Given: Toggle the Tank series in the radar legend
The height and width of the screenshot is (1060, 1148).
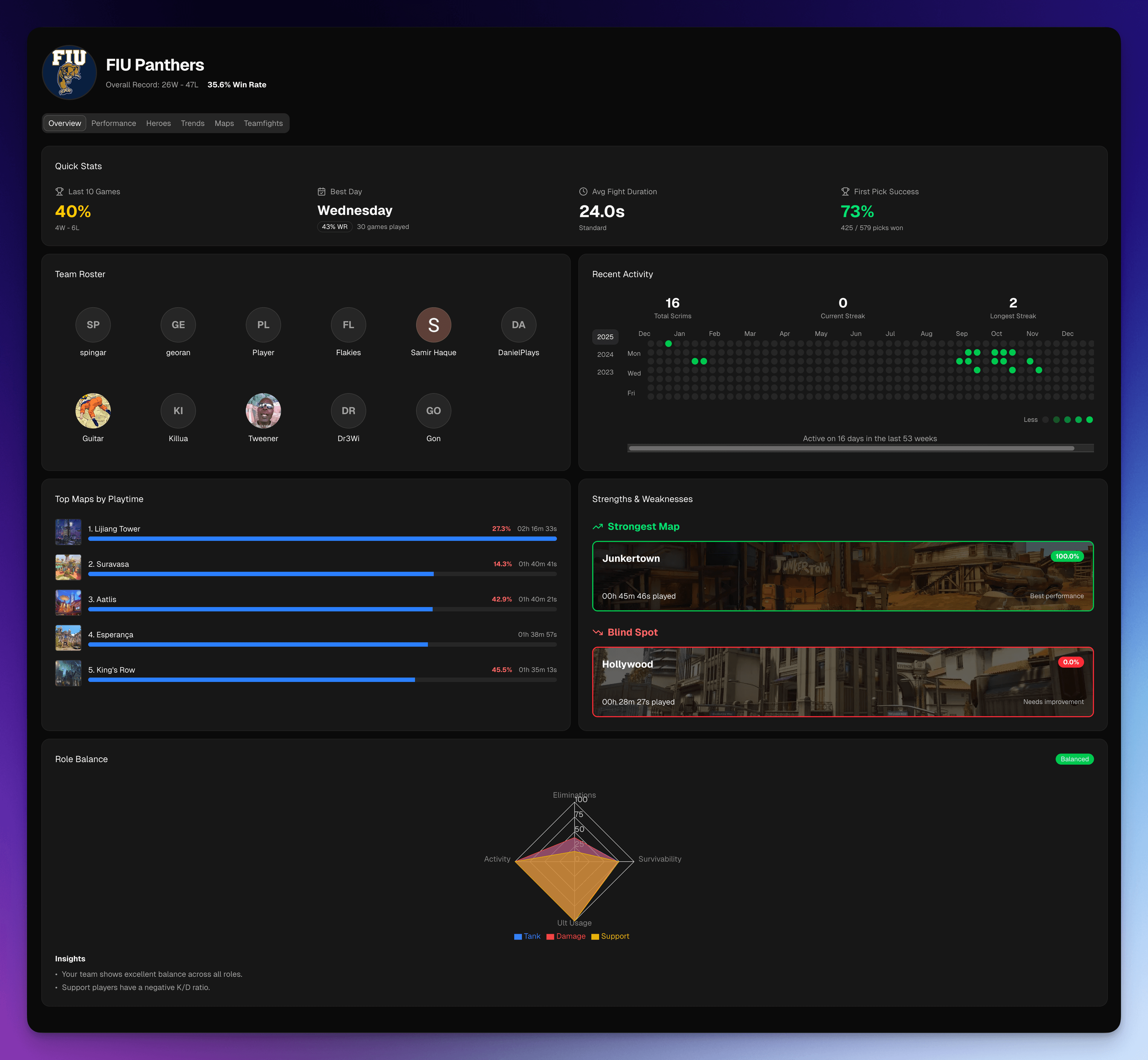Looking at the screenshot, I should (527, 936).
